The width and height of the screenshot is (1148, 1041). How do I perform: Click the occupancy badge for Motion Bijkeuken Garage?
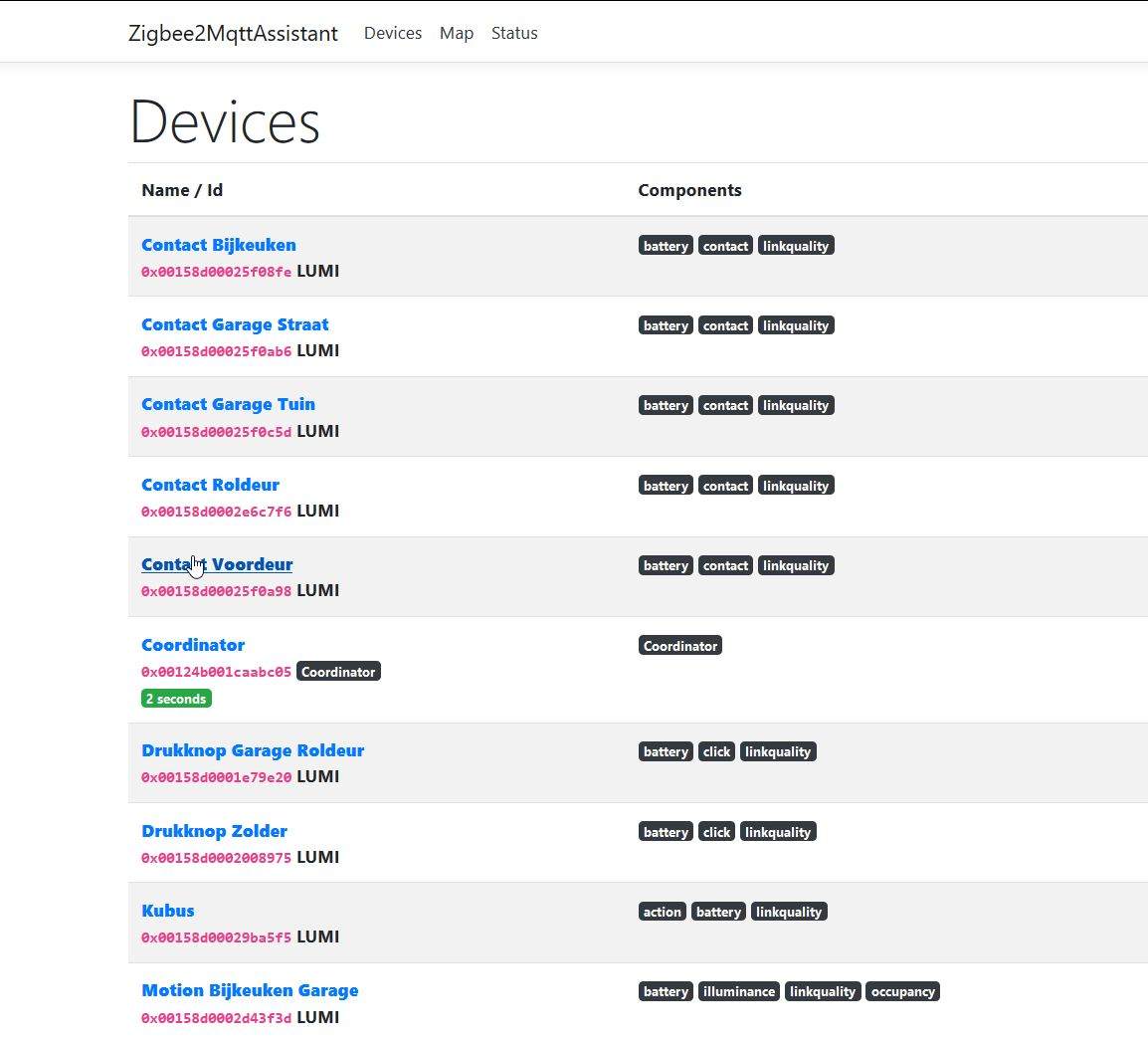(x=902, y=991)
